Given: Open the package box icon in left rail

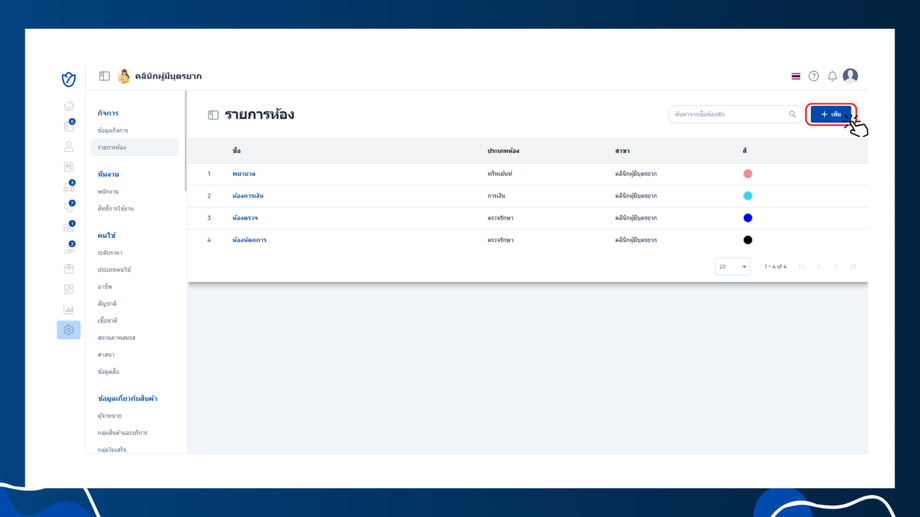Looking at the screenshot, I should point(69,269).
